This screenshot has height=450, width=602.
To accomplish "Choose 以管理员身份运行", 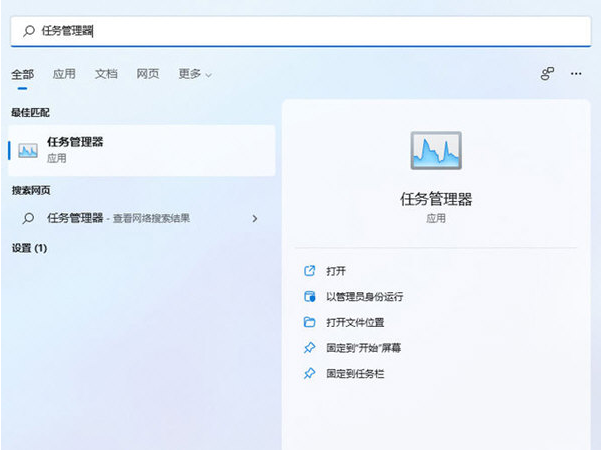I will [364, 296].
